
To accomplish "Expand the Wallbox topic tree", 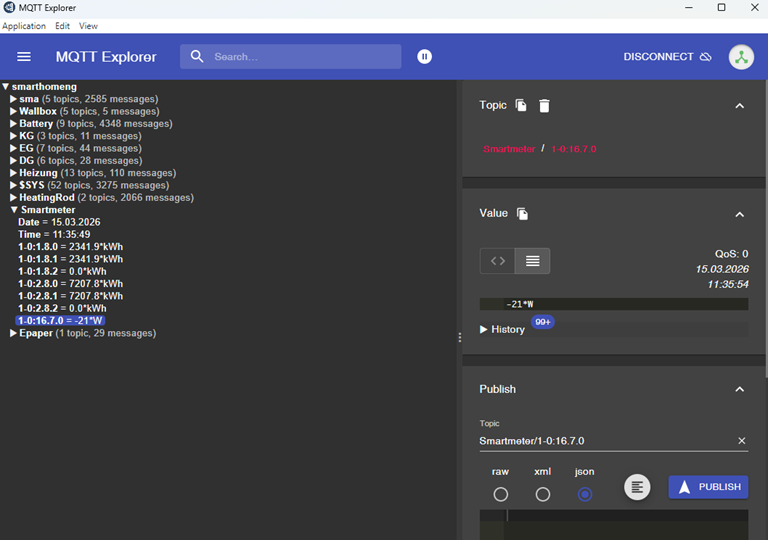I will [x=14, y=112].
